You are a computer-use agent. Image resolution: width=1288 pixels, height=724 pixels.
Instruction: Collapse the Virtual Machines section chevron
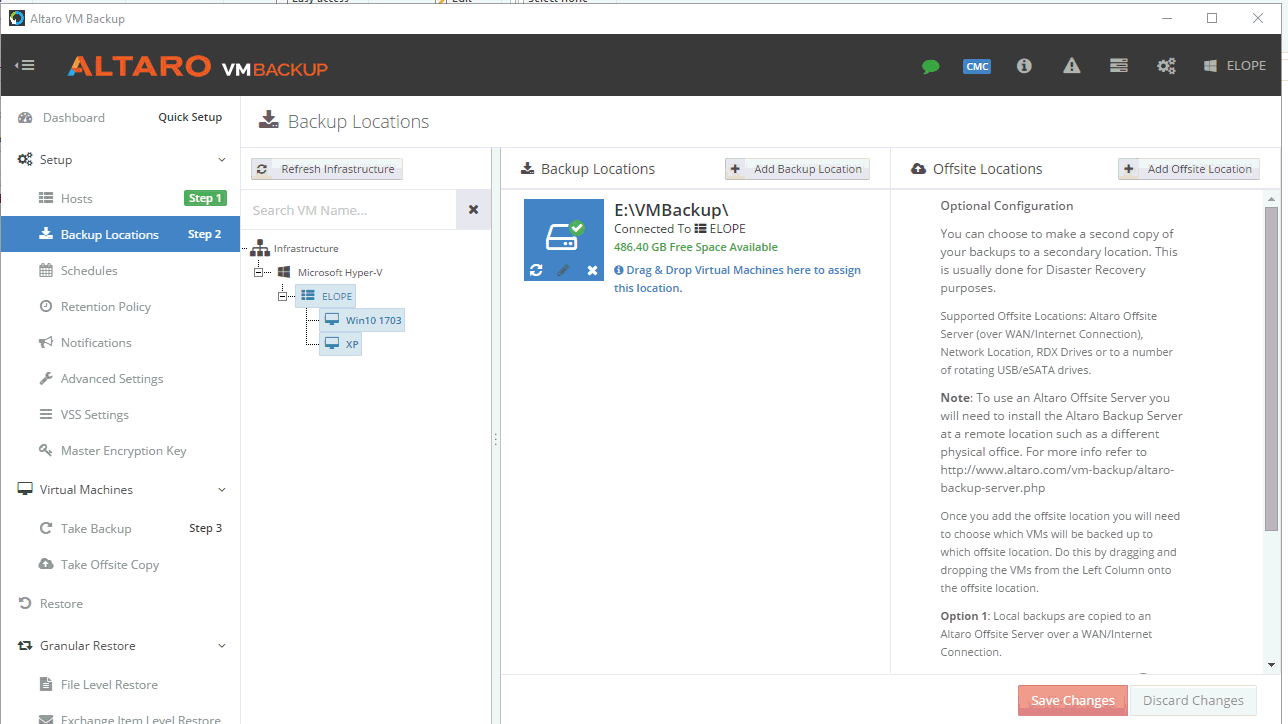tap(222, 490)
